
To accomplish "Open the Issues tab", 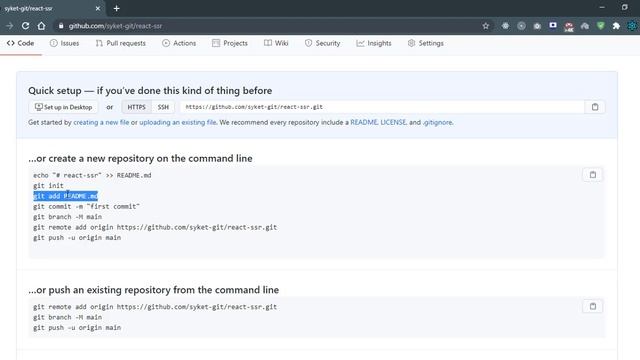I will pyautogui.click(x=64, y=43).
